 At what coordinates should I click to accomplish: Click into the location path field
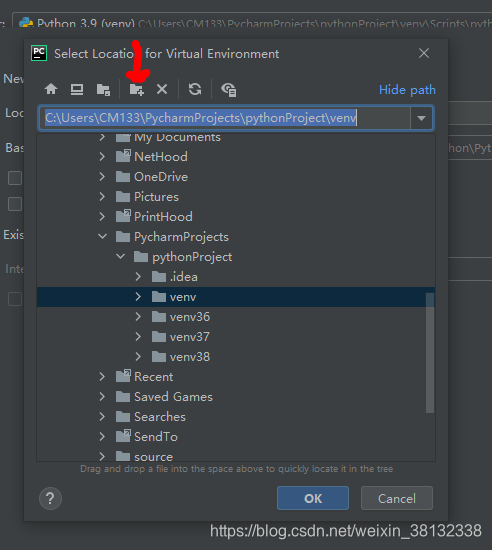coord(224,118)
